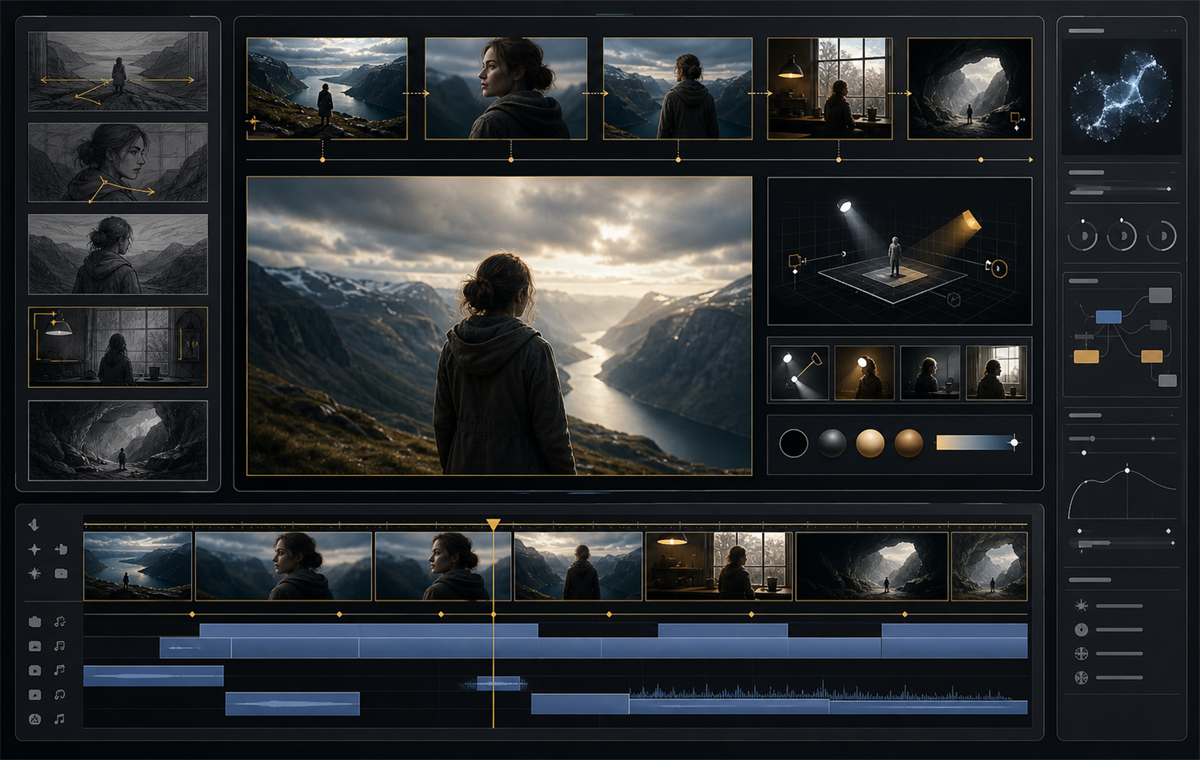The height and width of the screenshot is (760, 1200).
Task: Select the upper gray node in node graph
Action: pos(1160,295)
